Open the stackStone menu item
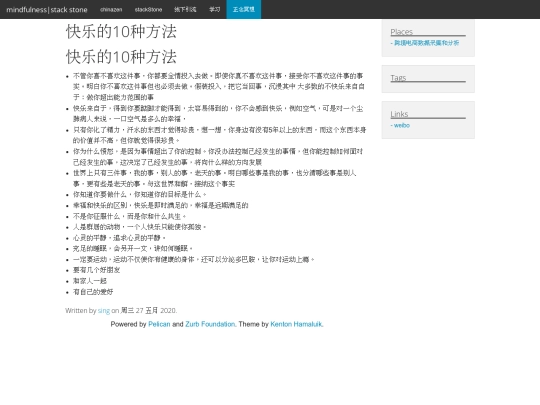 (x=148, y=10)
